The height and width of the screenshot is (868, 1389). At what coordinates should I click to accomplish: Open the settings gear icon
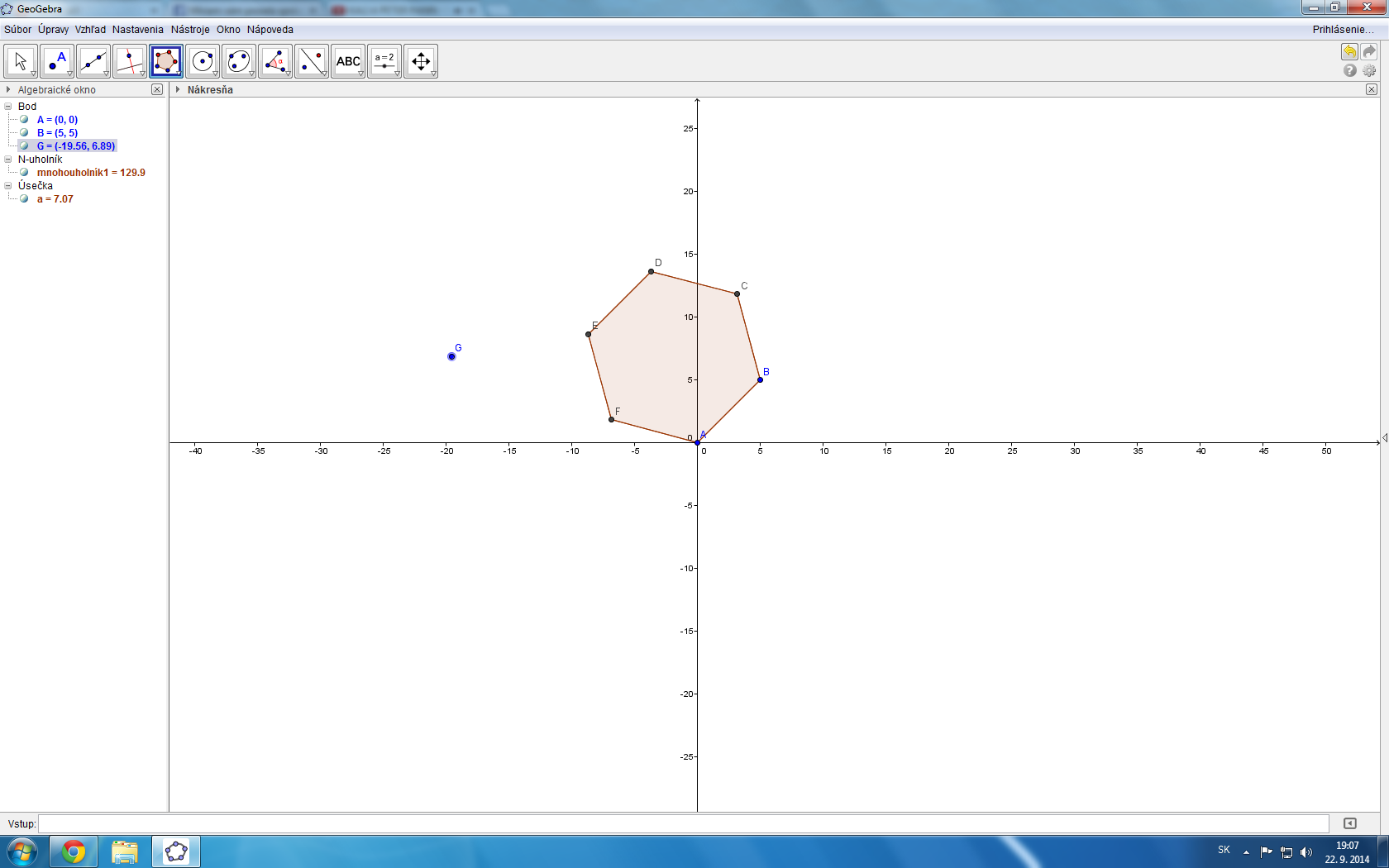pos(1369,71)
